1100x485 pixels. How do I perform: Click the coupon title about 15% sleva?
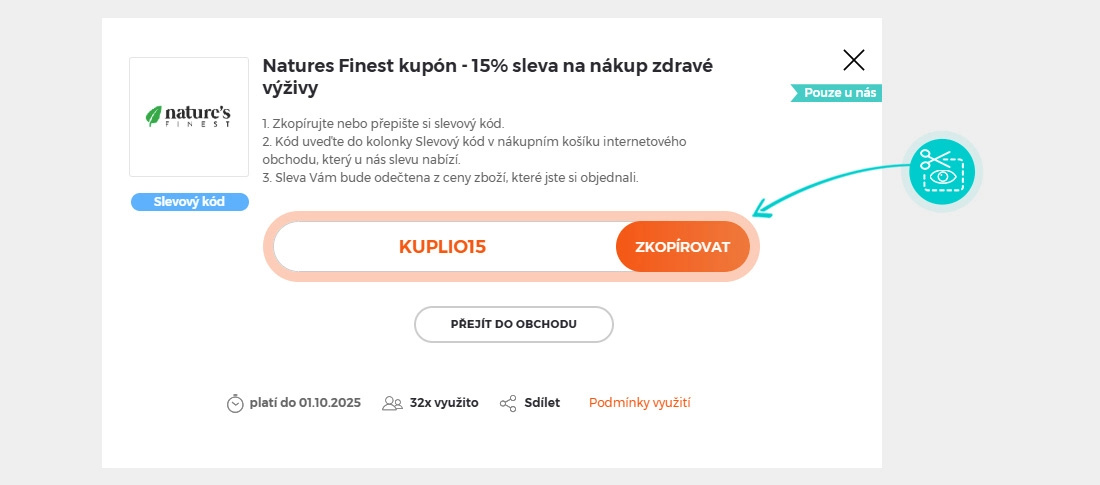pyautogui.click(x=487, y=76)
